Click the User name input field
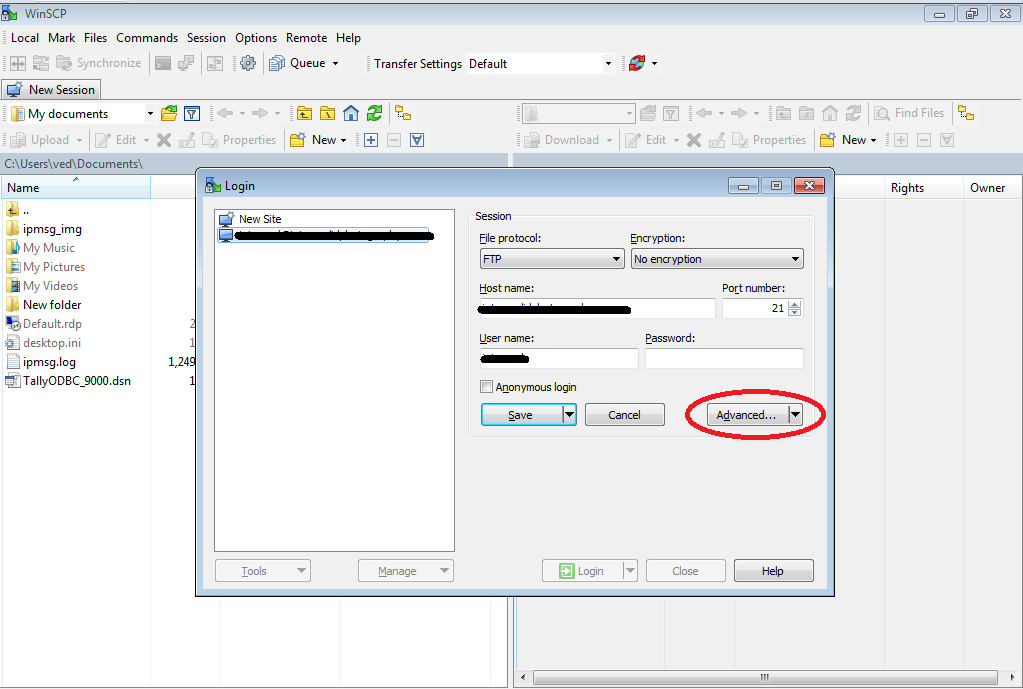The height and width of the screenshot is (689, 1023). [559, 358]
